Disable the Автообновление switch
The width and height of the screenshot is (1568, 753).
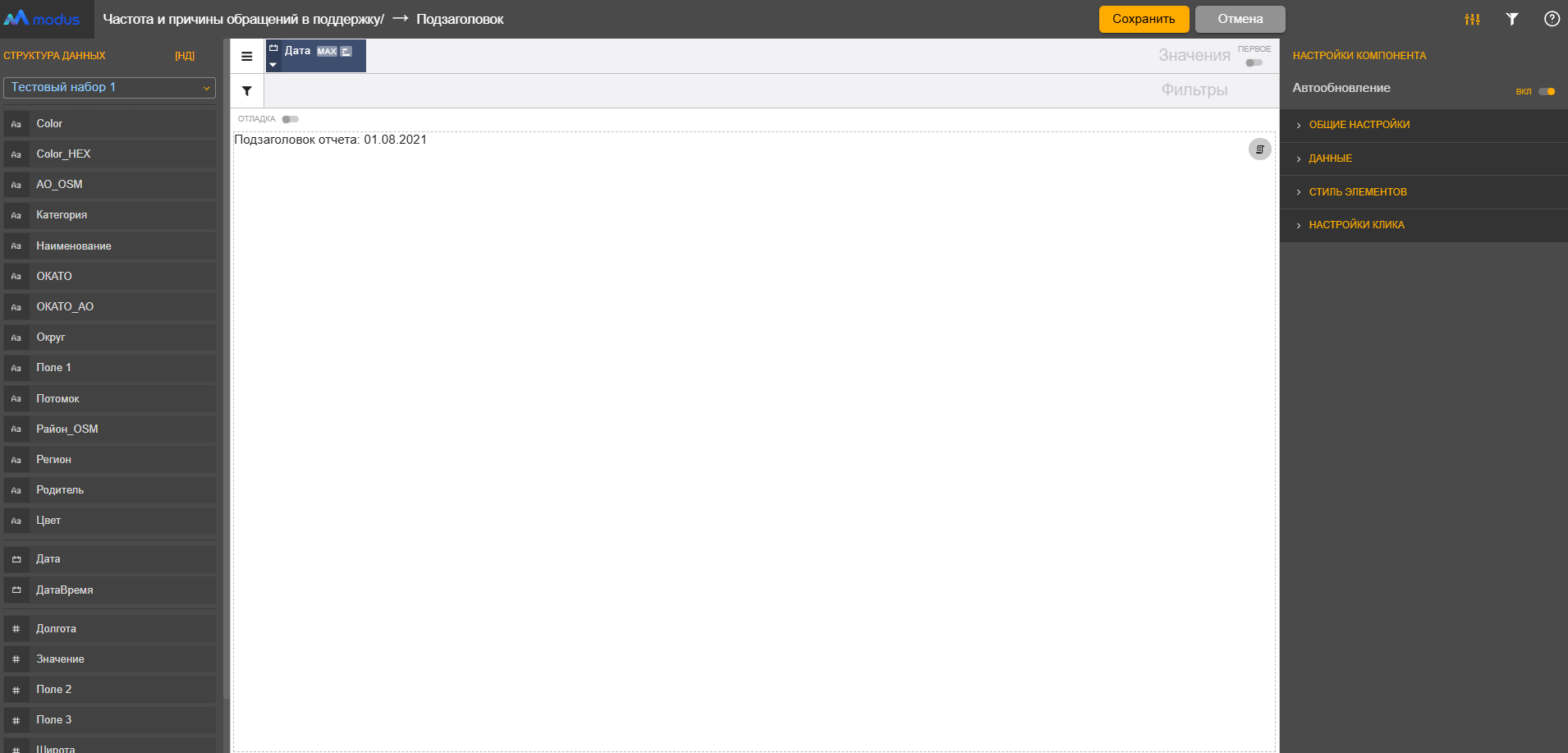tap(1547, 91)
